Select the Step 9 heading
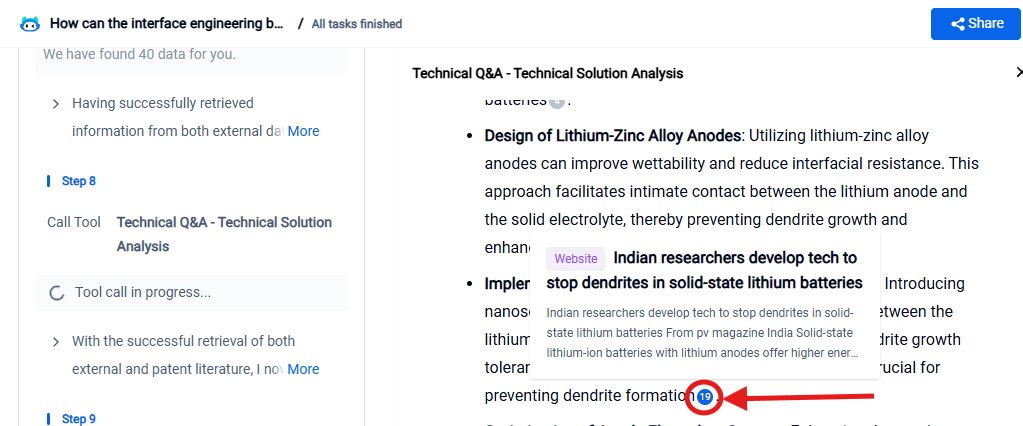This screenshot has width=1023, height=426. point(79,419)
